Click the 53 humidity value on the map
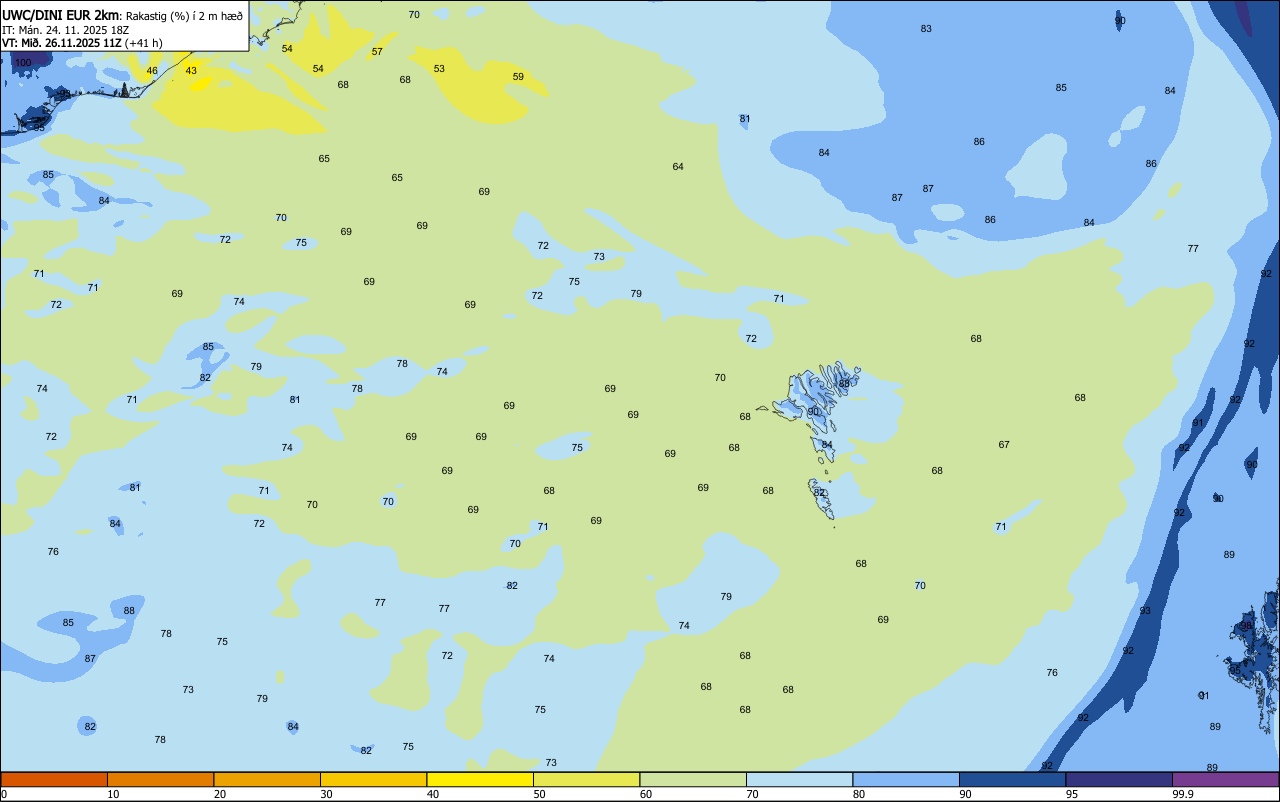This screenshot has width=1280, height=802. click(439, 68)
